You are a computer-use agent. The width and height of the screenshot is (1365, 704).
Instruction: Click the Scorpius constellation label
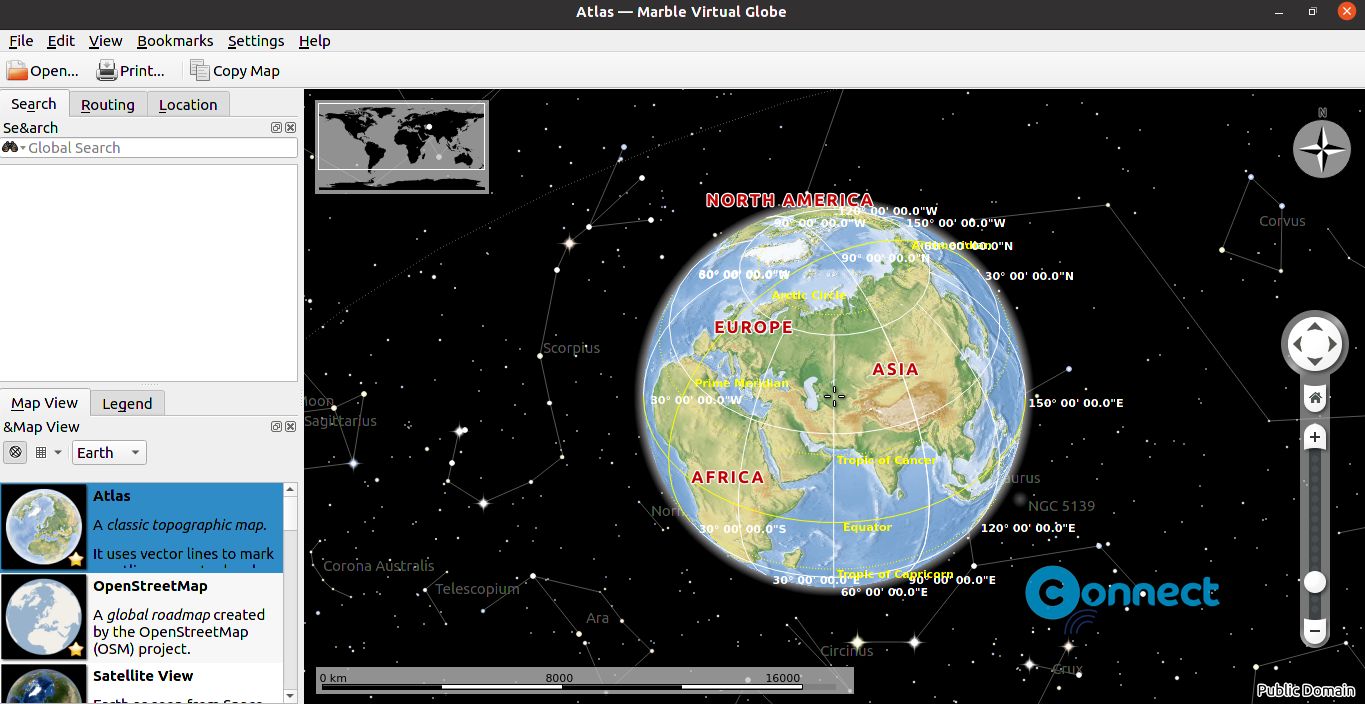coord(571,348)
